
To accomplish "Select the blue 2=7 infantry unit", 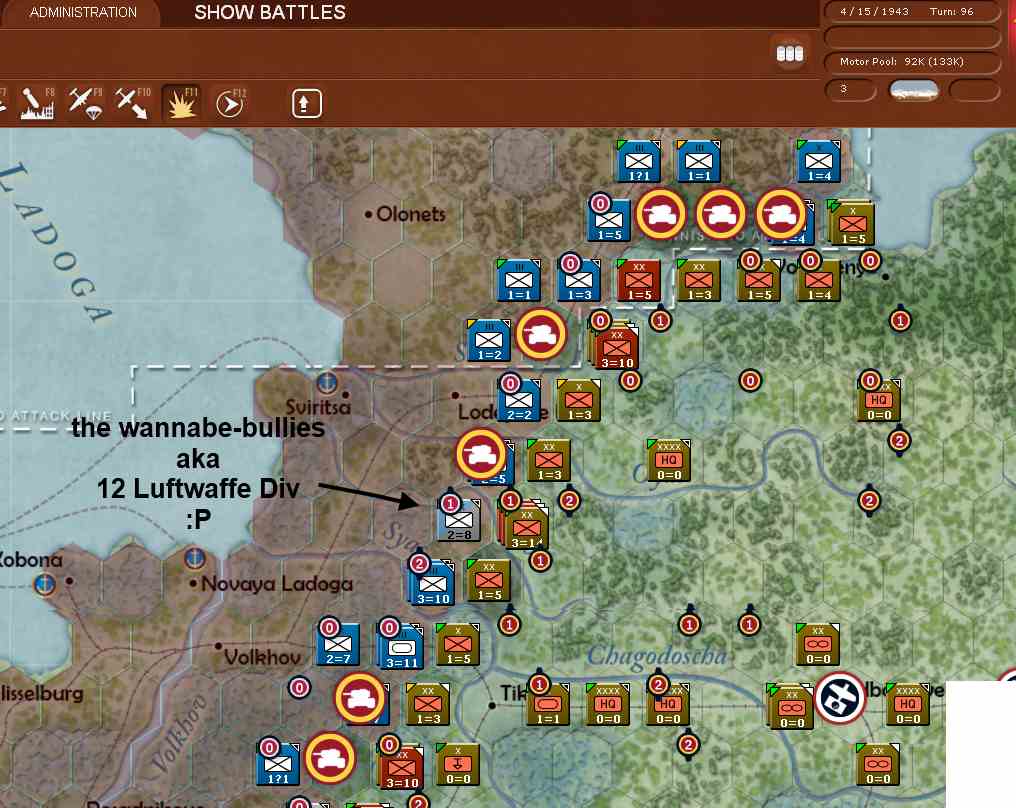I will pos(338,645).
